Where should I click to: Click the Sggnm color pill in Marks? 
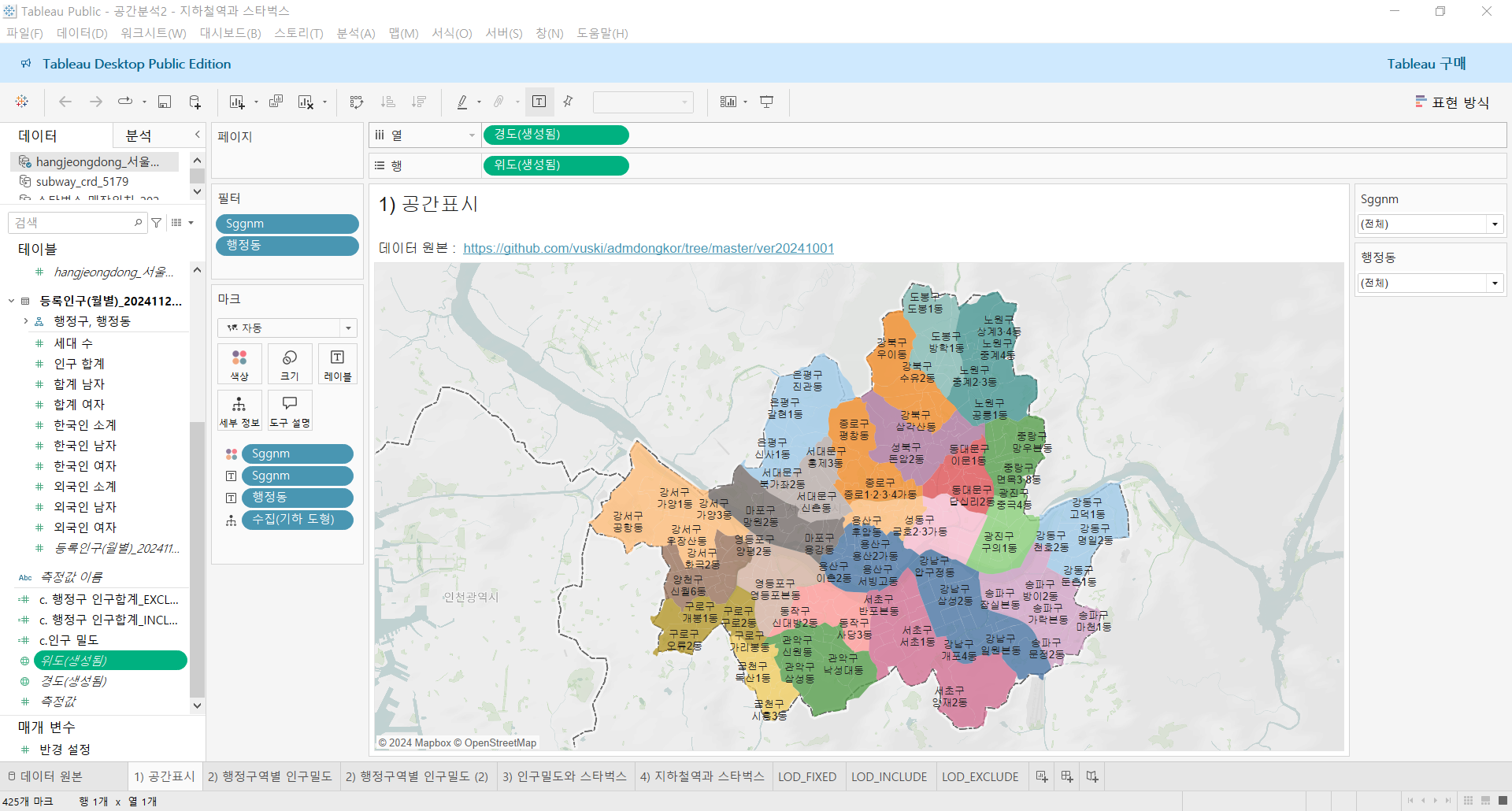pyautogui.click(x=297, y=454)
